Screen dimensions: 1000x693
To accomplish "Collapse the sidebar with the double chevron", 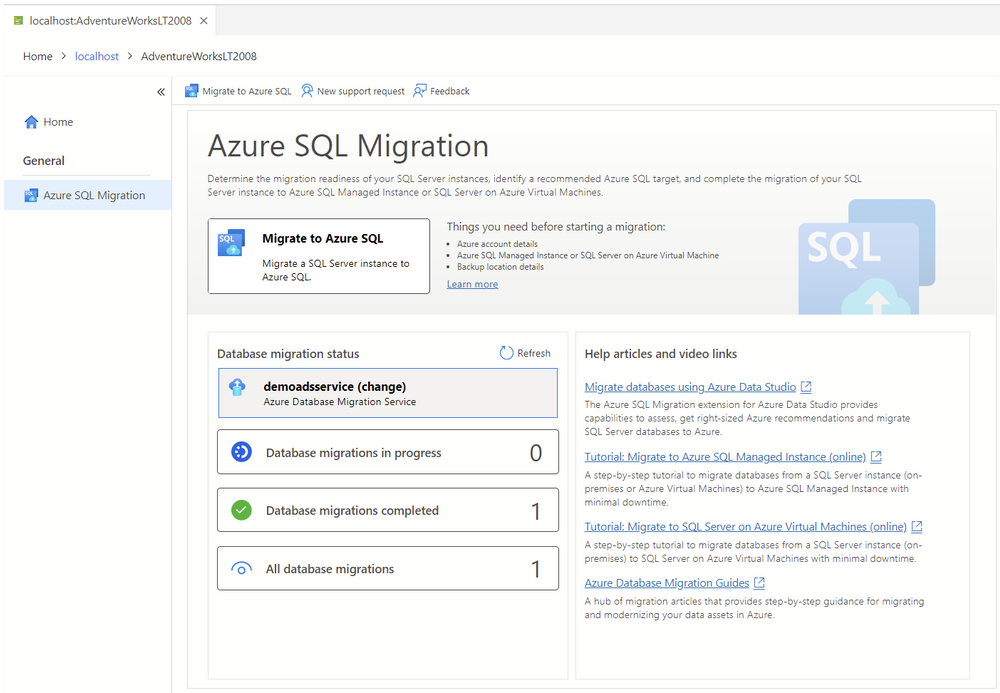I will (x=161, y=91).
